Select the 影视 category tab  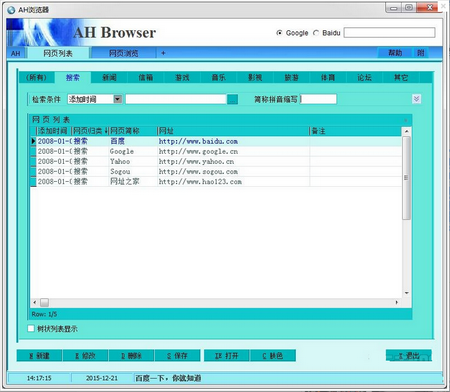pos(255,78)
